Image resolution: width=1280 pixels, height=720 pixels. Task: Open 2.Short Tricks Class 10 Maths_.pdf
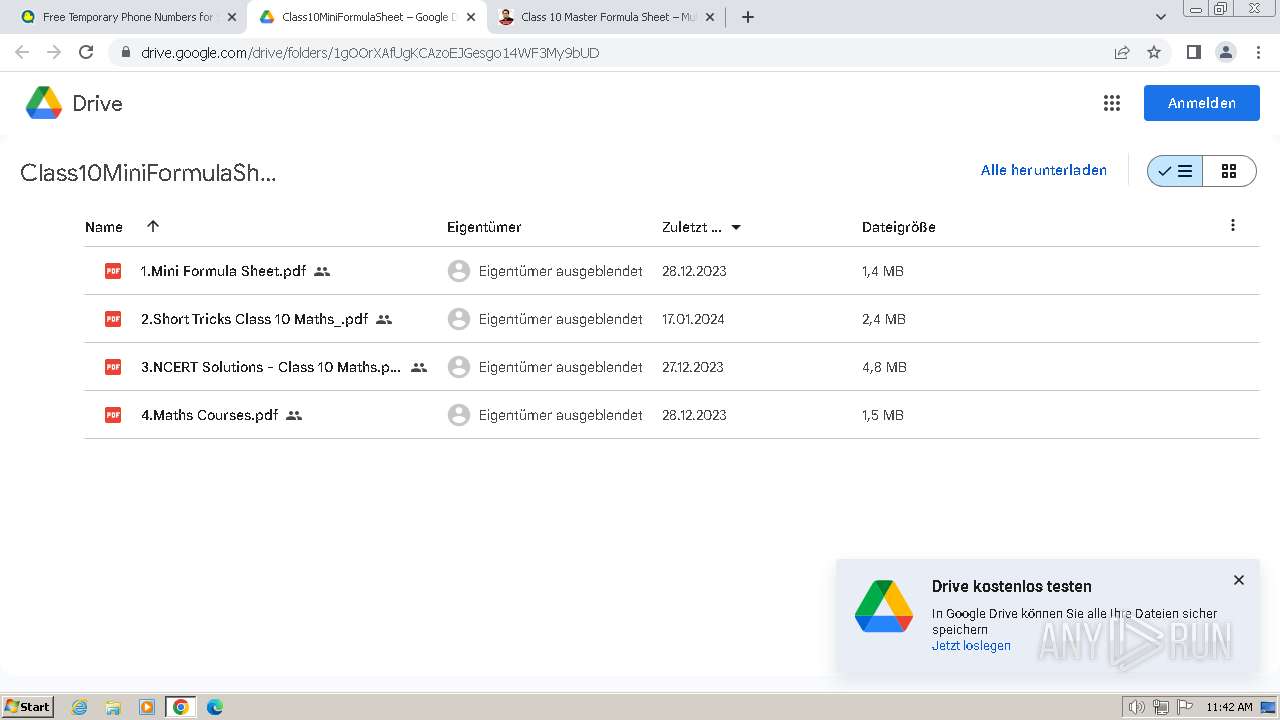coord(254,319)
